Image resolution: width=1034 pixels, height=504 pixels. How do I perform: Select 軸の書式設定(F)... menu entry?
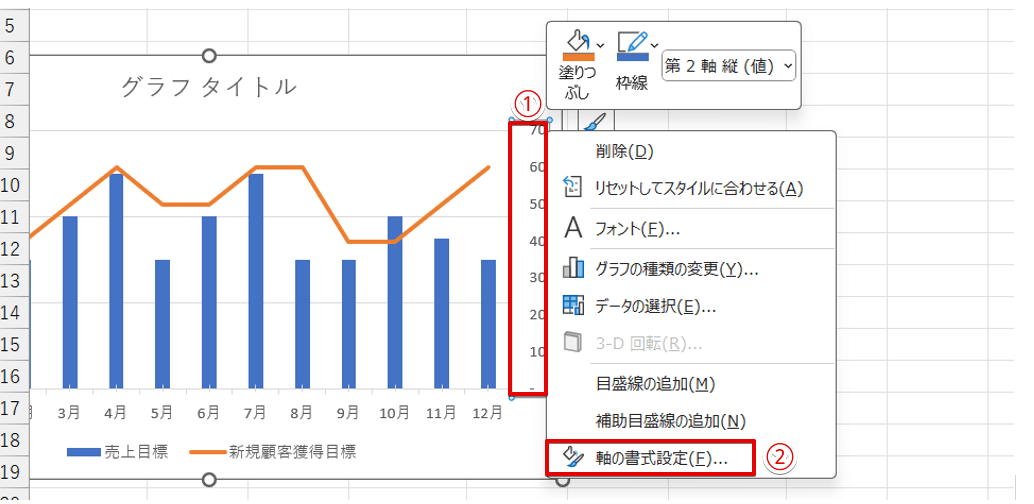point(660,458)
